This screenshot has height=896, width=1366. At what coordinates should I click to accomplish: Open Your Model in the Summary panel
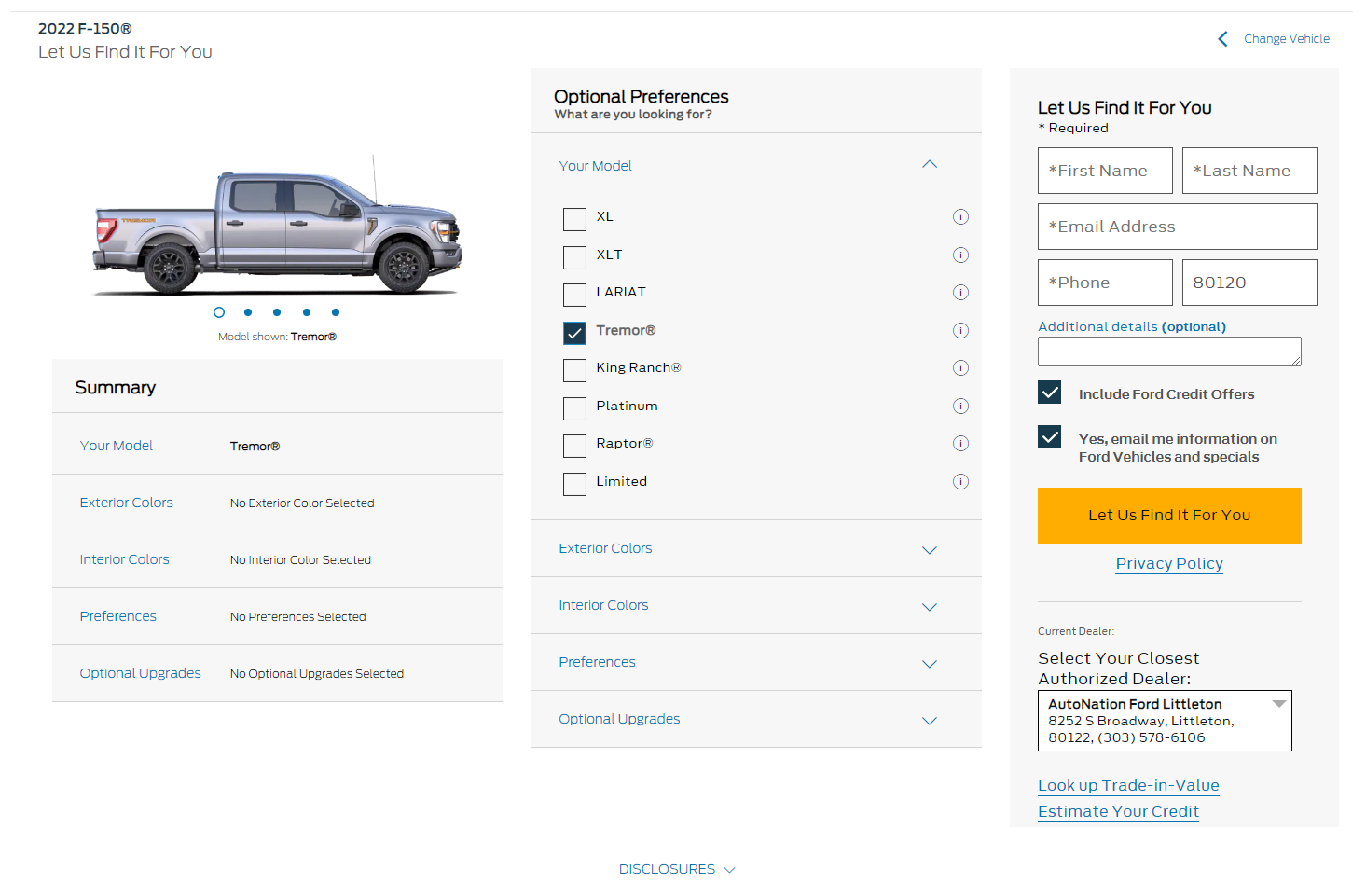pyautogui.click(x=117, y=446)
